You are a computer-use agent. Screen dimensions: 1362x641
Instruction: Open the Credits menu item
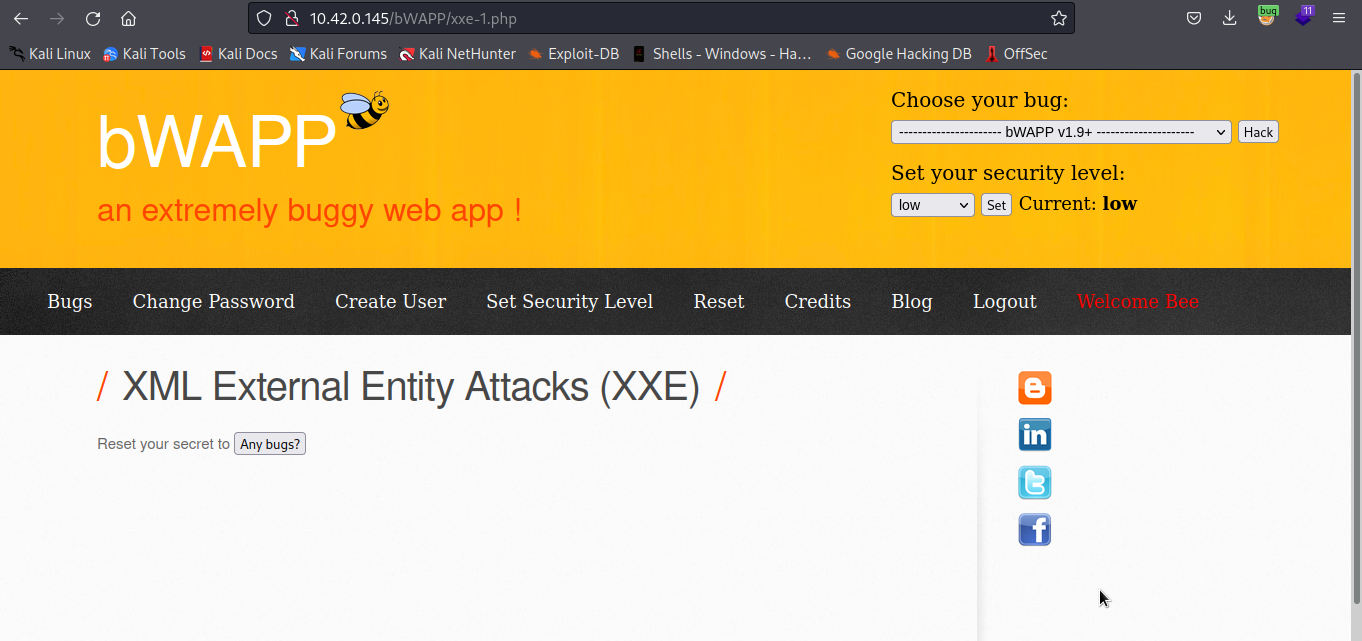click(818, 302)
